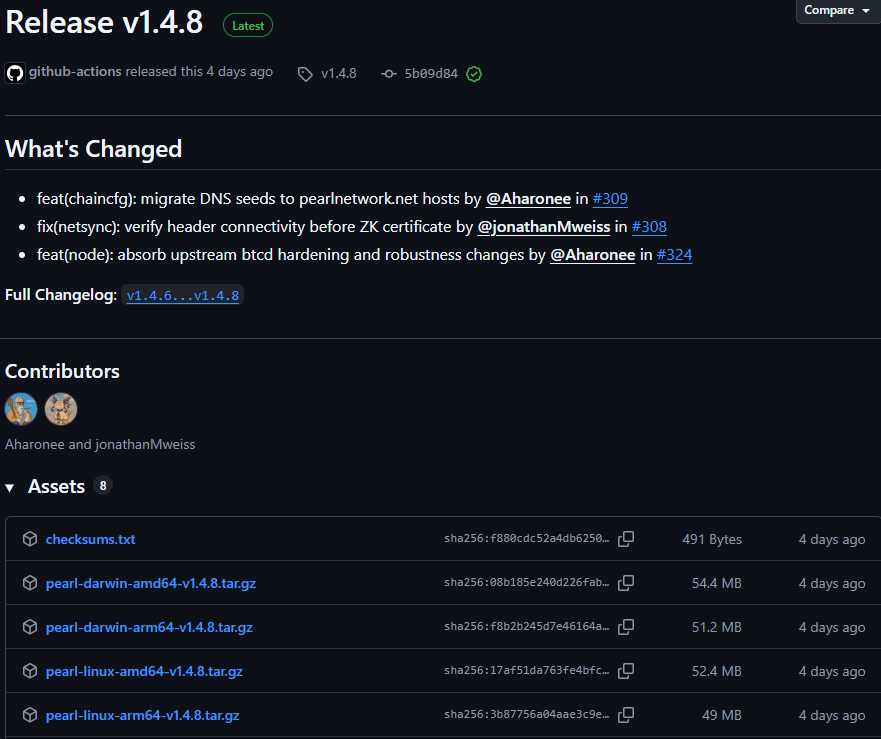
Task: Click the 52.4 MB file size
Action: pyautogui.click(x=716, y=671)
